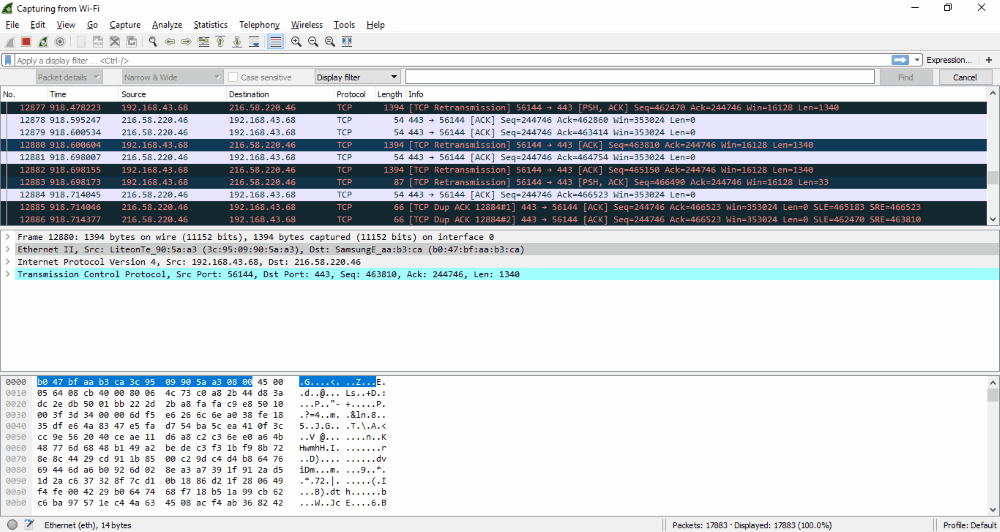Open the Display filter search type dropdown
1000x532 pixels.
point(357,77)
